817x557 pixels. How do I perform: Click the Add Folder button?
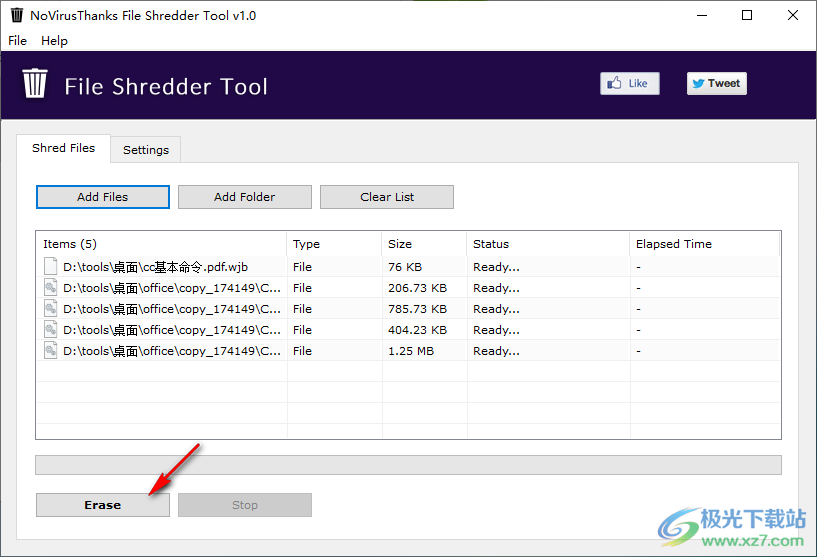tap(244, 197)
